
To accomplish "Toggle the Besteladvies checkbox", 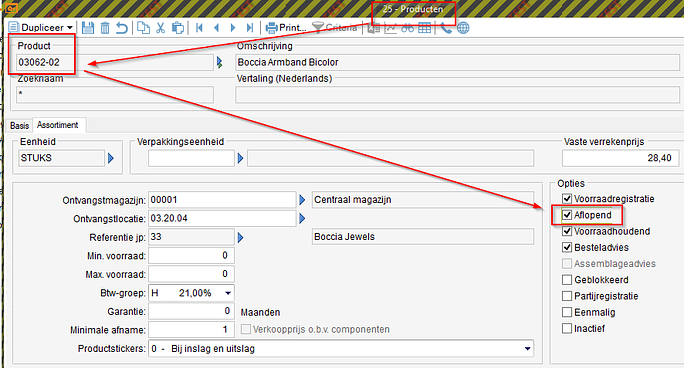I will [x=567, y=247].
